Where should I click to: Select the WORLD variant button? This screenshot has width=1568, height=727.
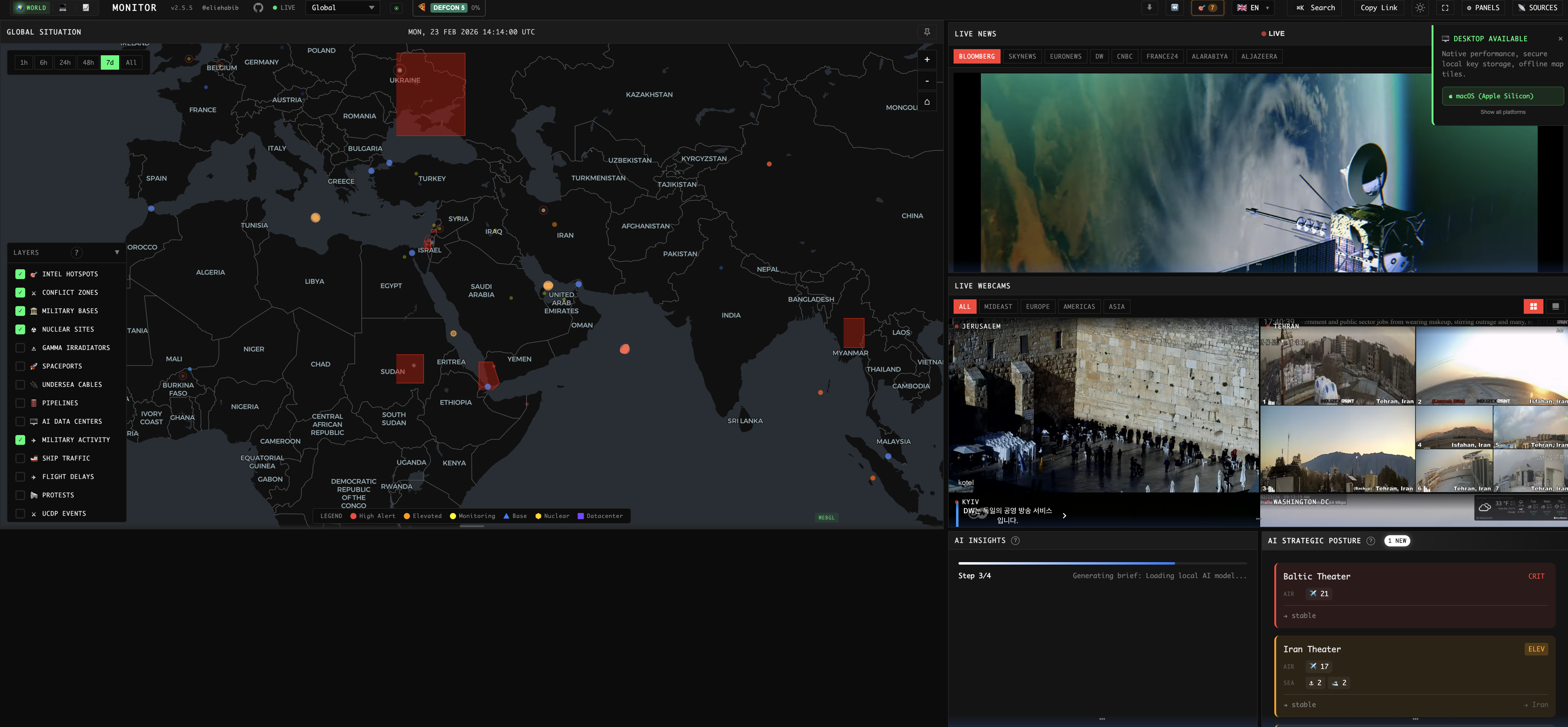tap(32, 8)
